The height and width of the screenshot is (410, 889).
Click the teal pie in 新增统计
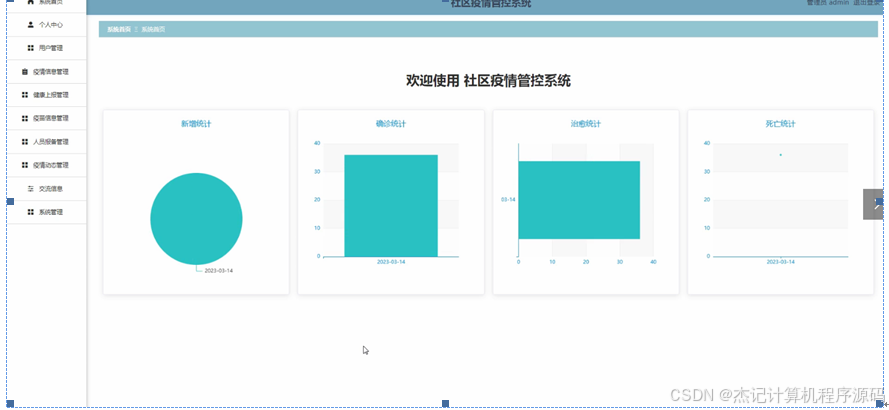tap(196, 219)
